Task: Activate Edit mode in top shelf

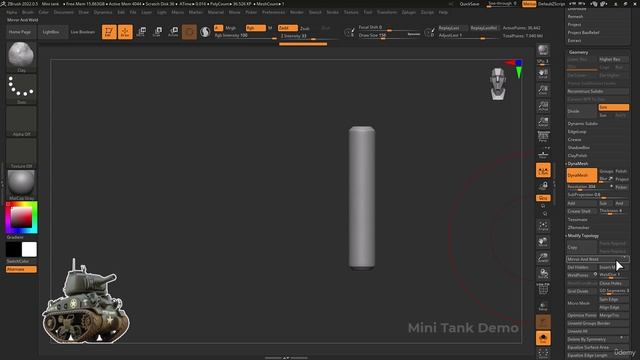Action: point(109,32)
